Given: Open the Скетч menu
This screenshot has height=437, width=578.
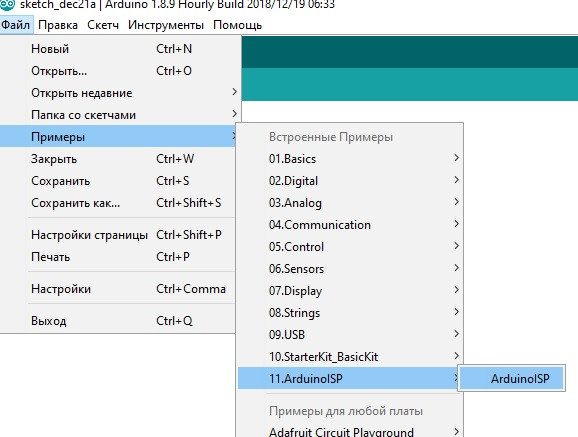Looking at the screenshot, I should (103, 25).
